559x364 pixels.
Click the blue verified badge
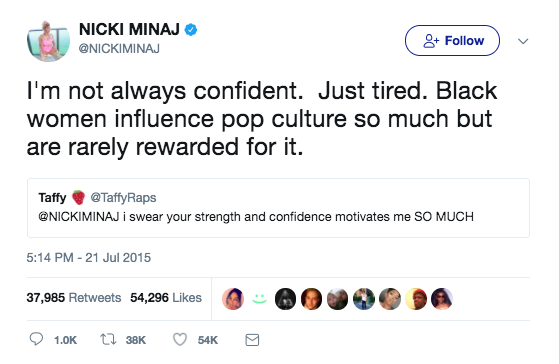pos(191,30)
